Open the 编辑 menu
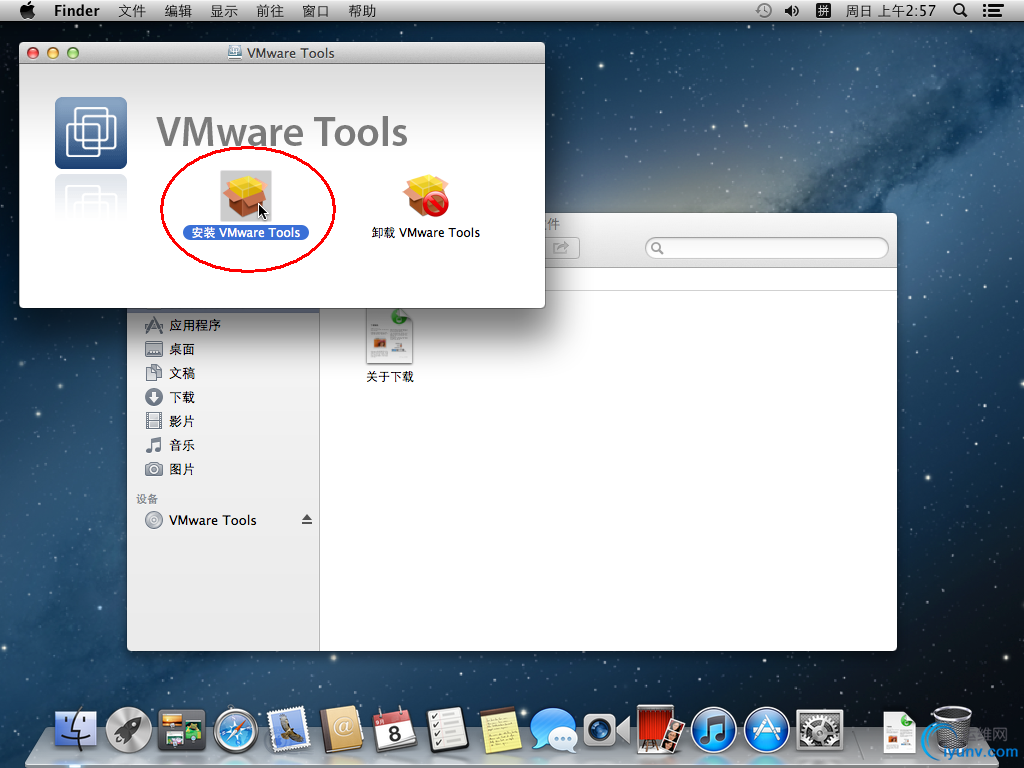The width and height of the screenshot is (1024, 768). (x=178, y=10)
